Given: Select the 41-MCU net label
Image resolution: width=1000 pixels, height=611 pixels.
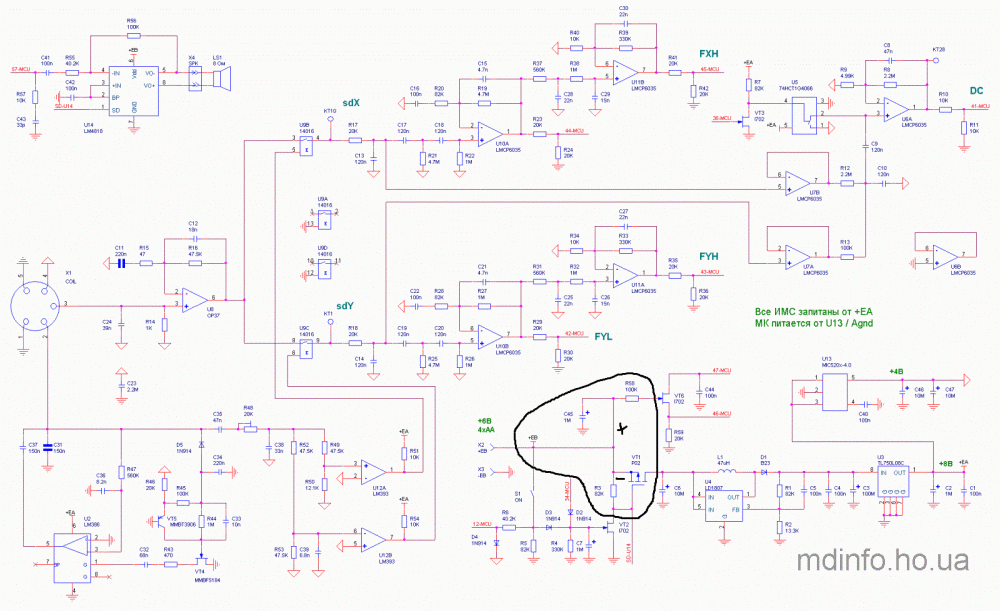Looking at the screenshot, I should pyautogui.click(x=980, y=106).
